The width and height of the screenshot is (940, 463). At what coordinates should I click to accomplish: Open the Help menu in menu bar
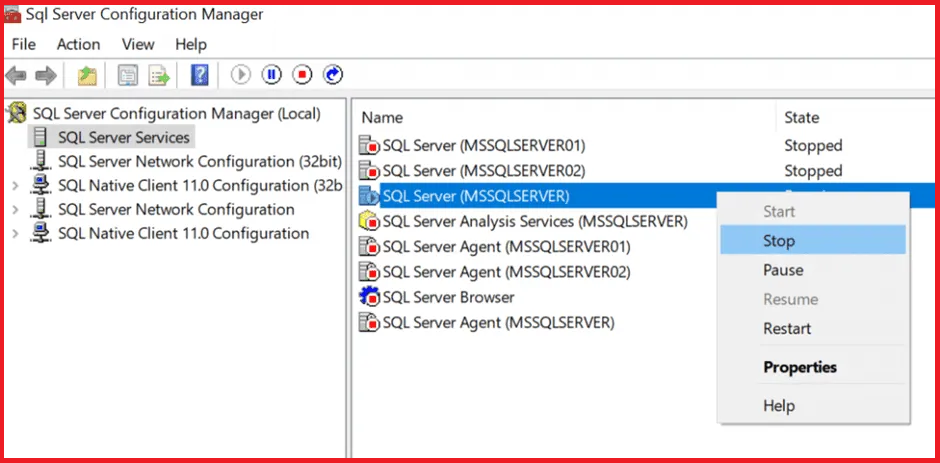(191, 44)
